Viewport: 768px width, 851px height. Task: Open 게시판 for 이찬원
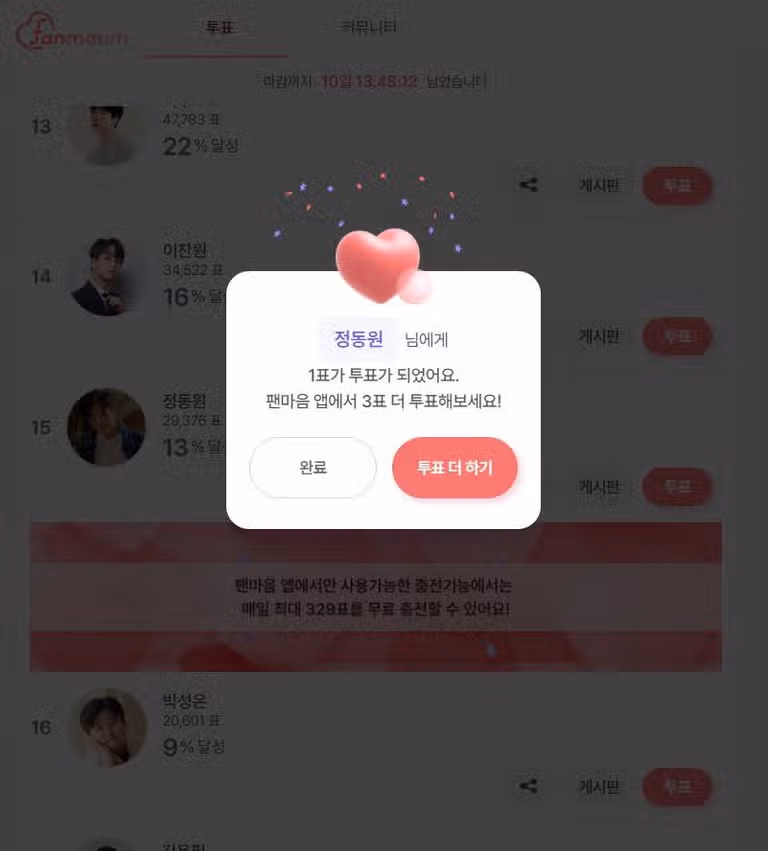coord(599,336)
